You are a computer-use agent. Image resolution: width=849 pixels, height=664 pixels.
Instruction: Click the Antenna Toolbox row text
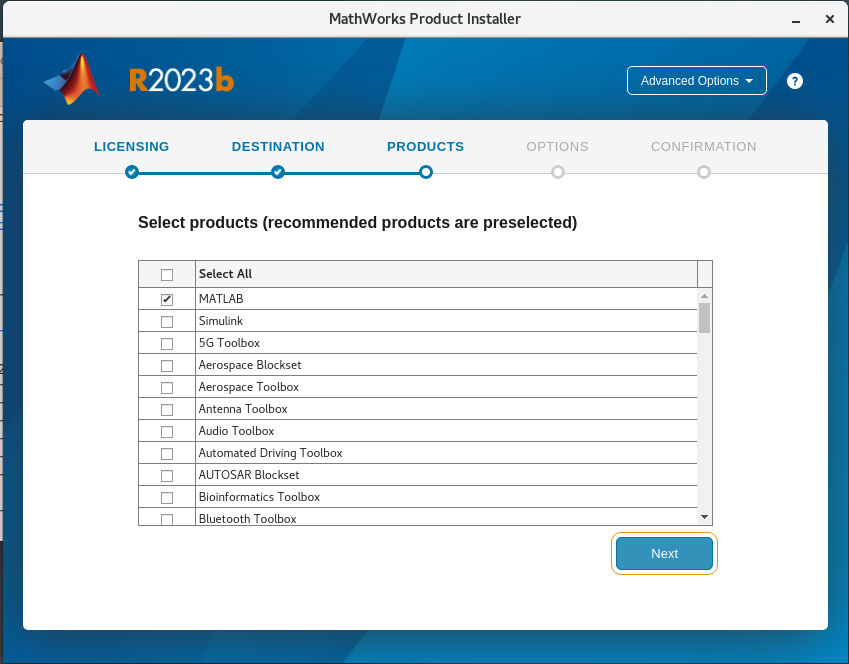[x=243, y=409]
